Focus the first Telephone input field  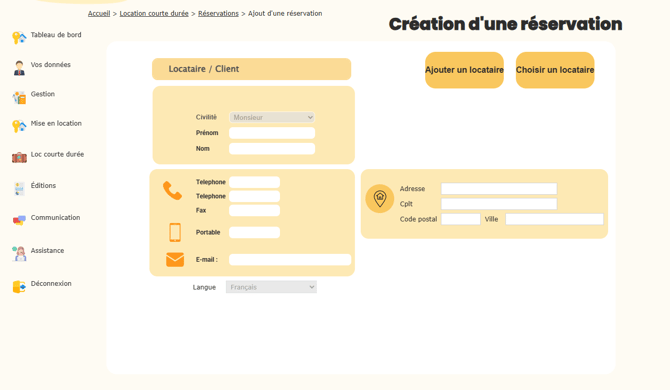[x=255, y=182]
